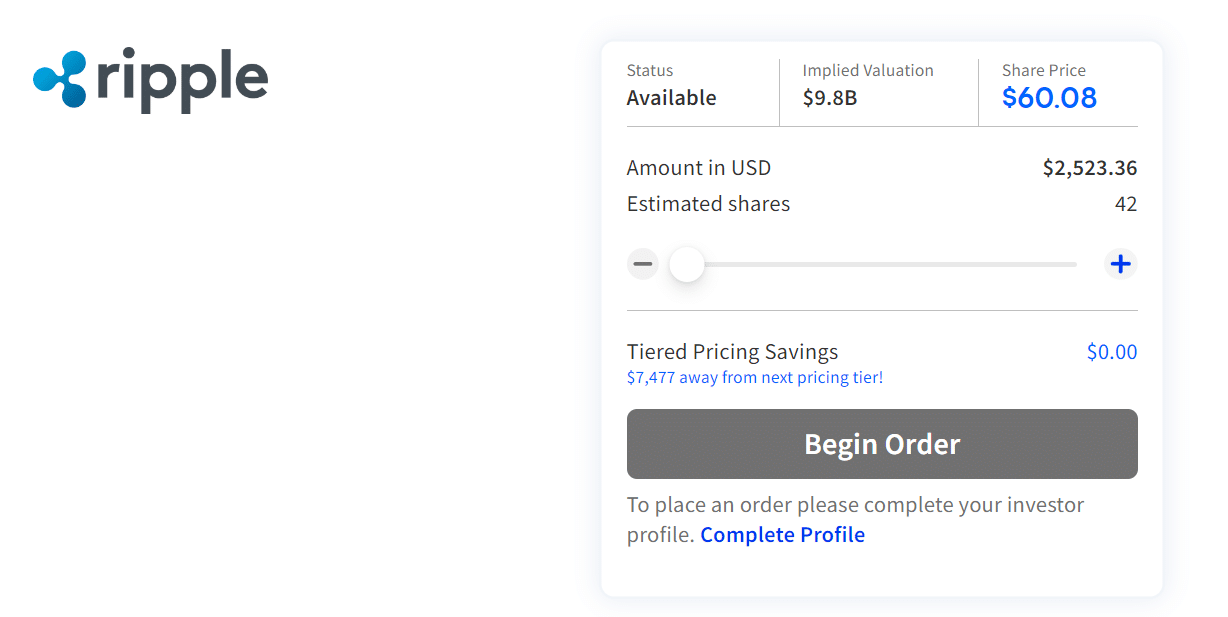1228x617 pixels.
Task: Select the Share Price label
Action: click(1043, 71)
